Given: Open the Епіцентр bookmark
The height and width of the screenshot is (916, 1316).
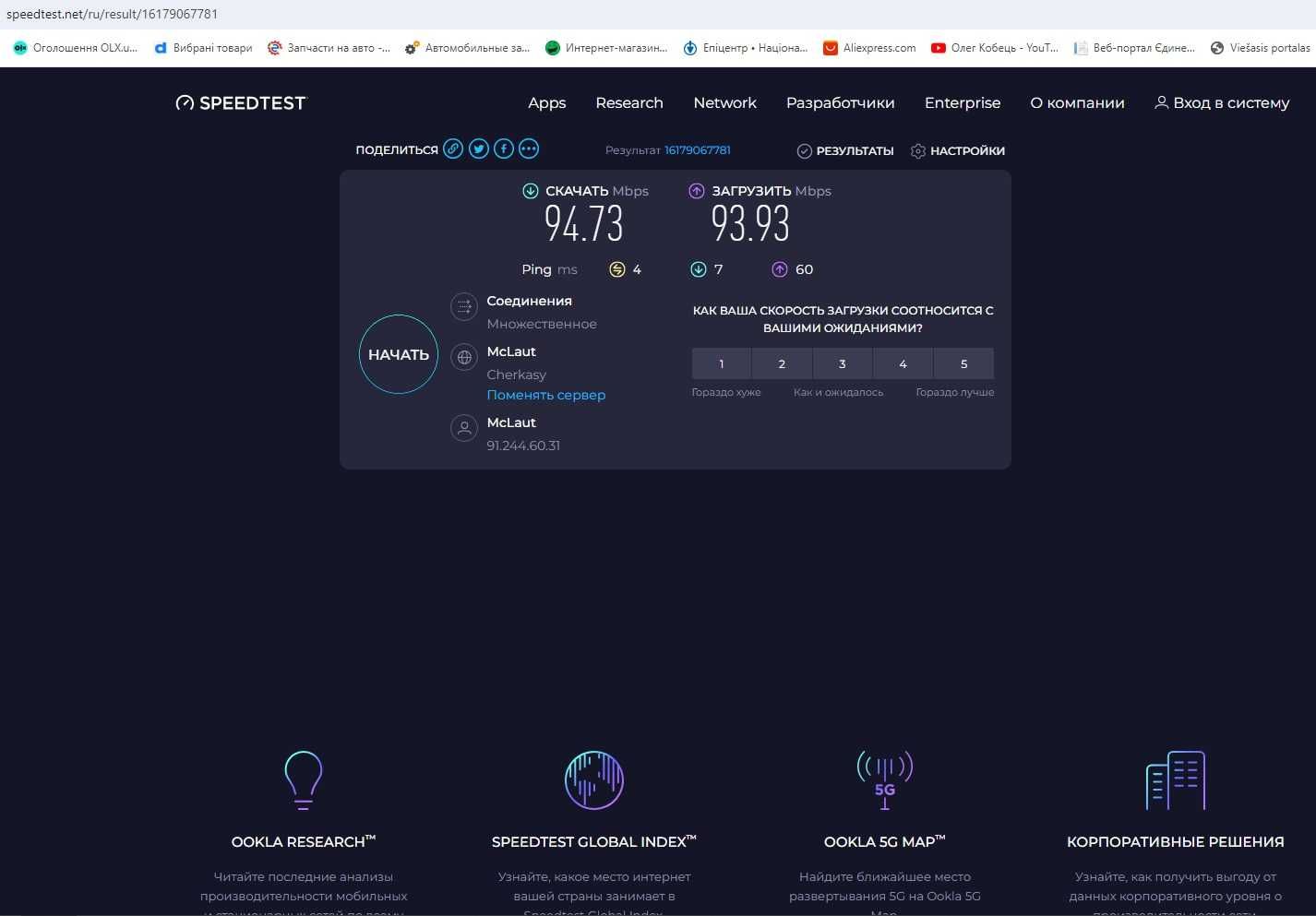Looking at the screenshot, I should point(746,48).
